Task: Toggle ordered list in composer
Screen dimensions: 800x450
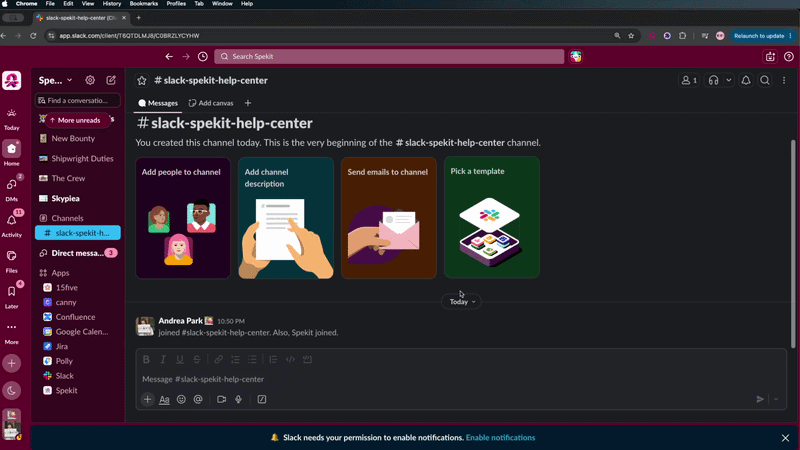Action: coord(235,359)
